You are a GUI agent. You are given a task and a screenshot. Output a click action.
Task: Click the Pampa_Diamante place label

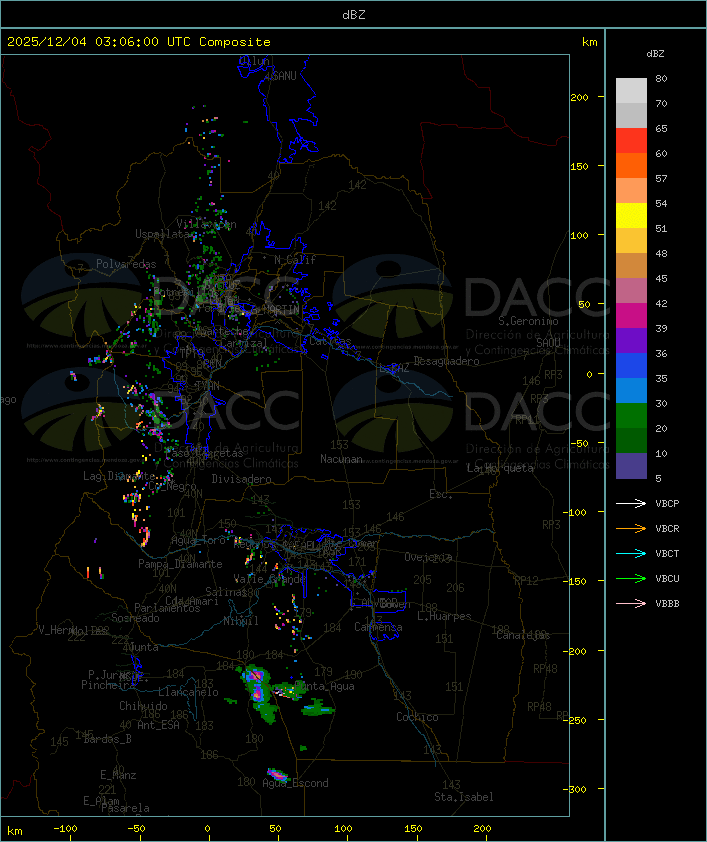click(x=180, y=564)
